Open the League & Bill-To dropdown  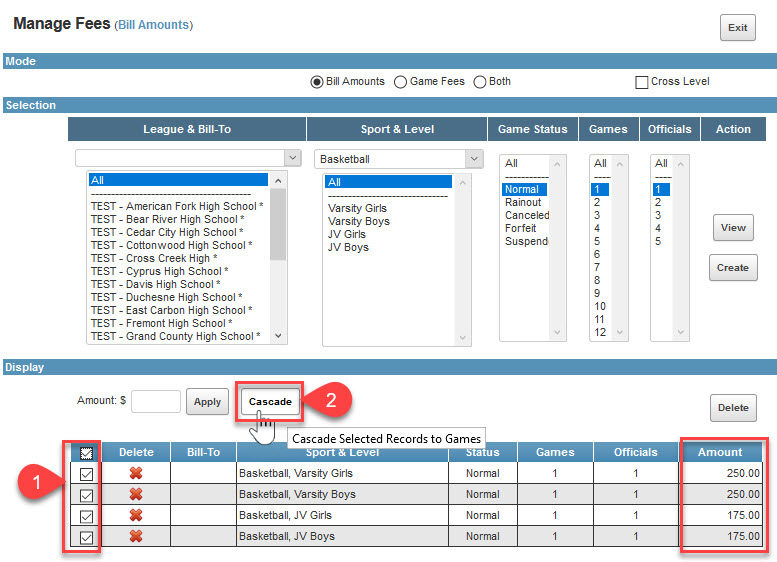(293, 158)
